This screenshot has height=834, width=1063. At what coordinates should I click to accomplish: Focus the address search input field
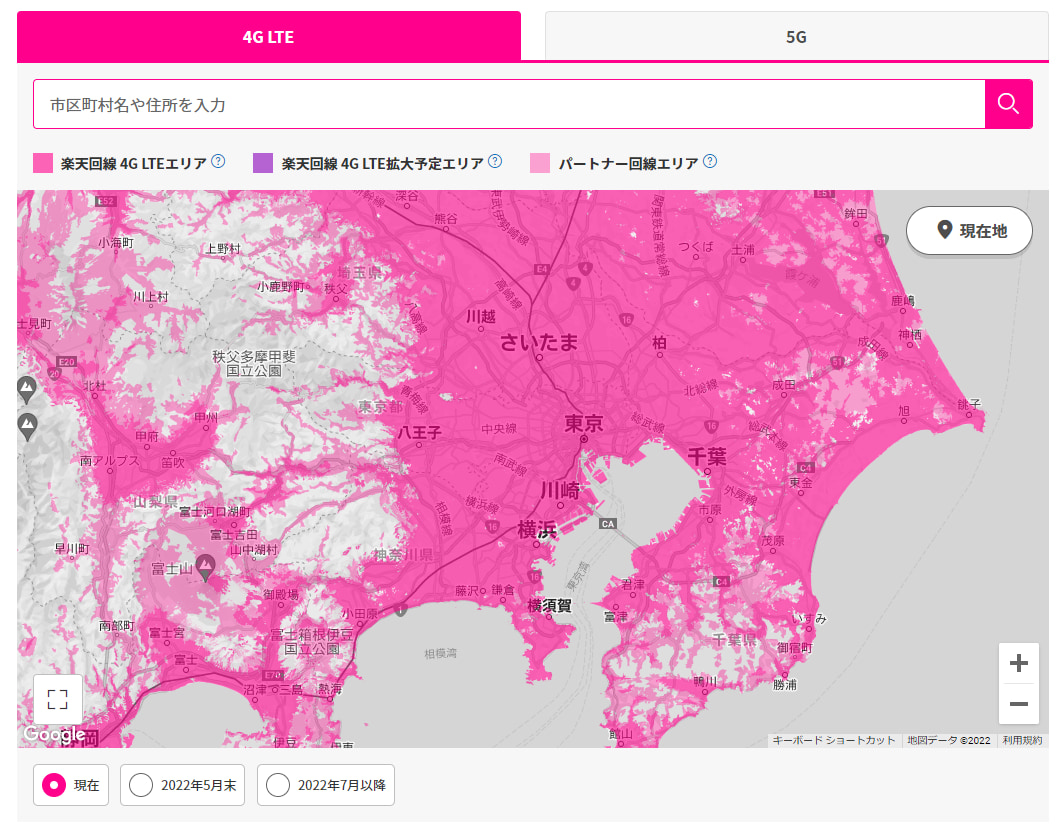[x=509, y=104]
